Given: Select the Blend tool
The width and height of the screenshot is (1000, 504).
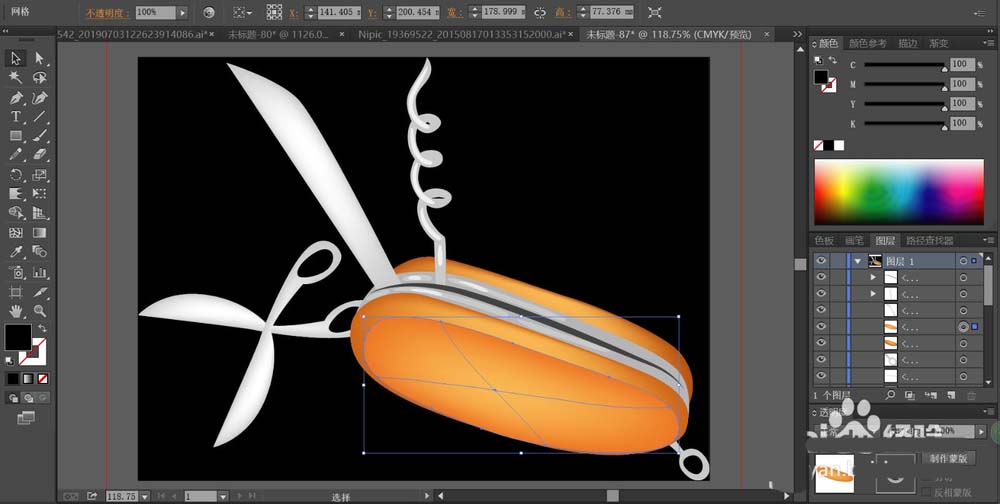Looking at the screenshot, I should [40, 252].
